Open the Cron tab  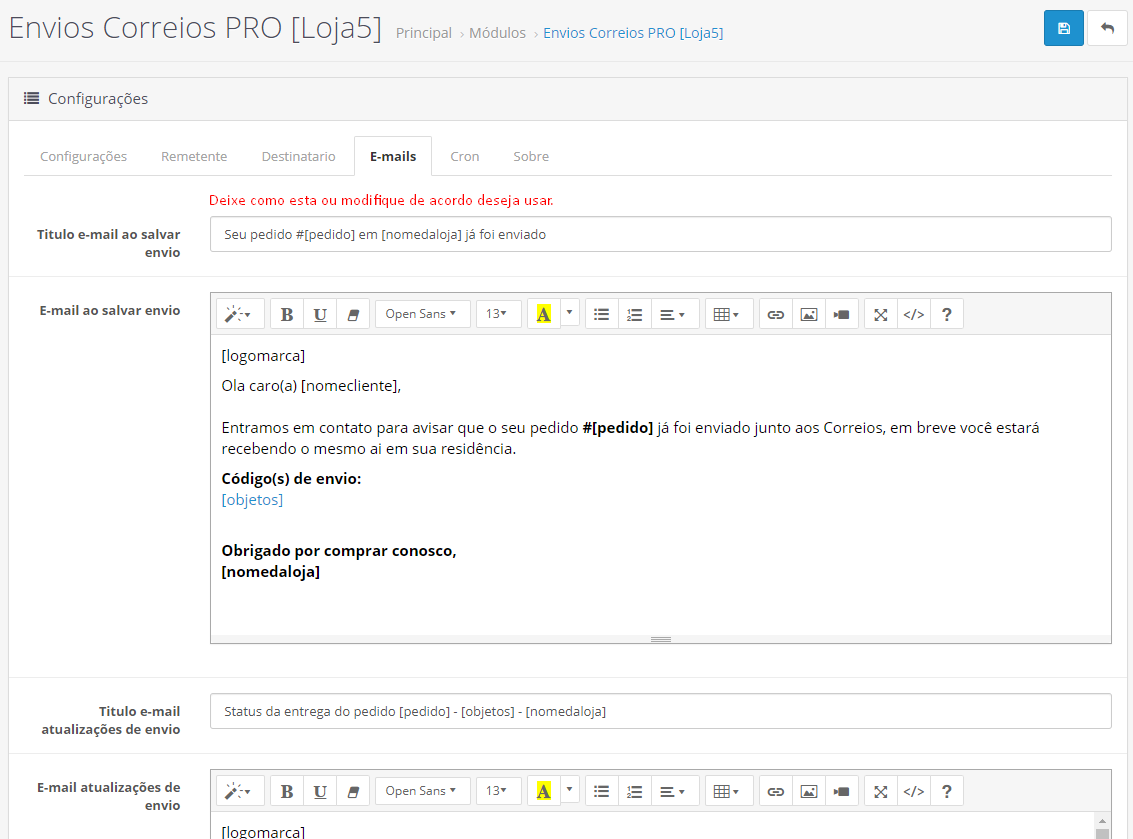coord(465,156)
